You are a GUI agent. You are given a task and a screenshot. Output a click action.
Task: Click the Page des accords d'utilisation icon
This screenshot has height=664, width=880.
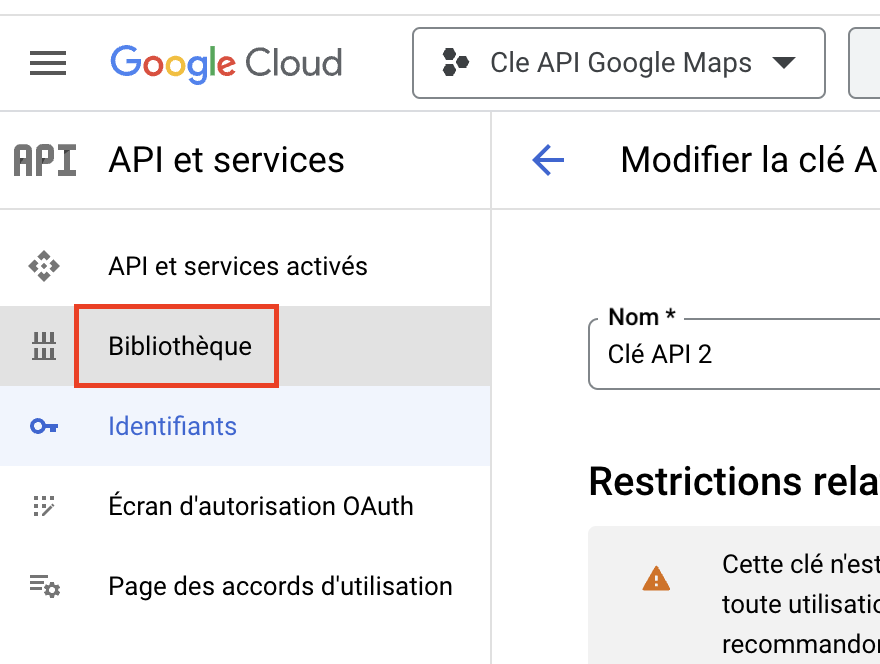(x=44, y=586)
